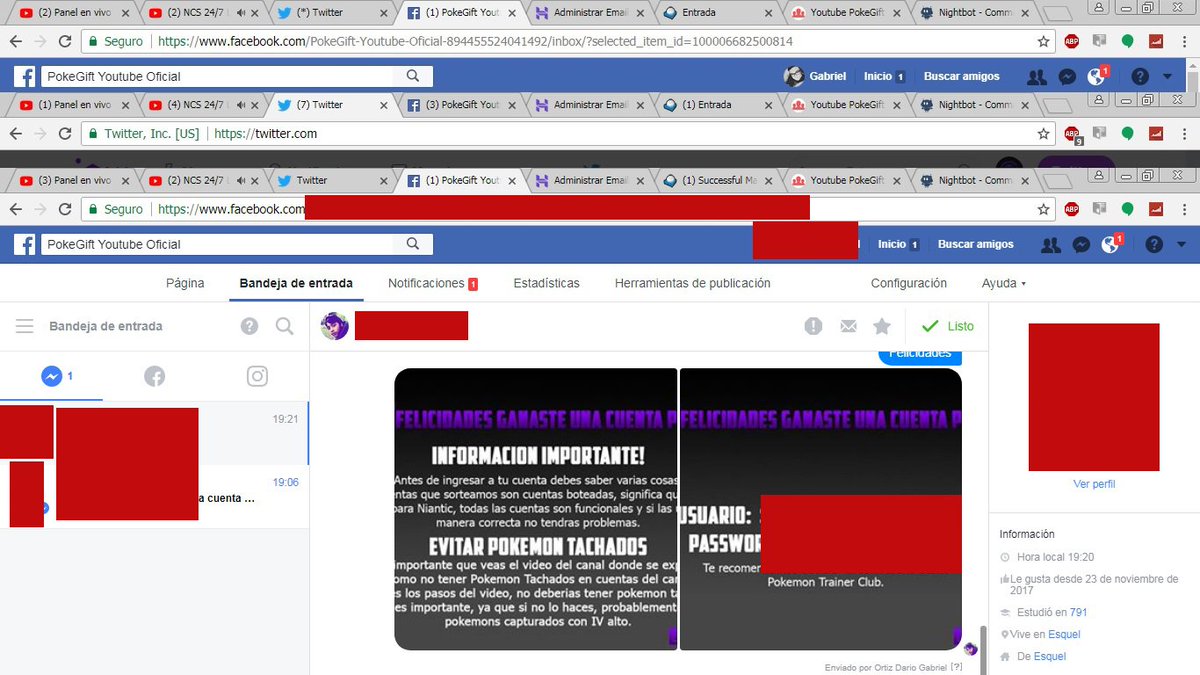
Task: Search conversations with the sidebar magnifier
Action: point(285,326)
